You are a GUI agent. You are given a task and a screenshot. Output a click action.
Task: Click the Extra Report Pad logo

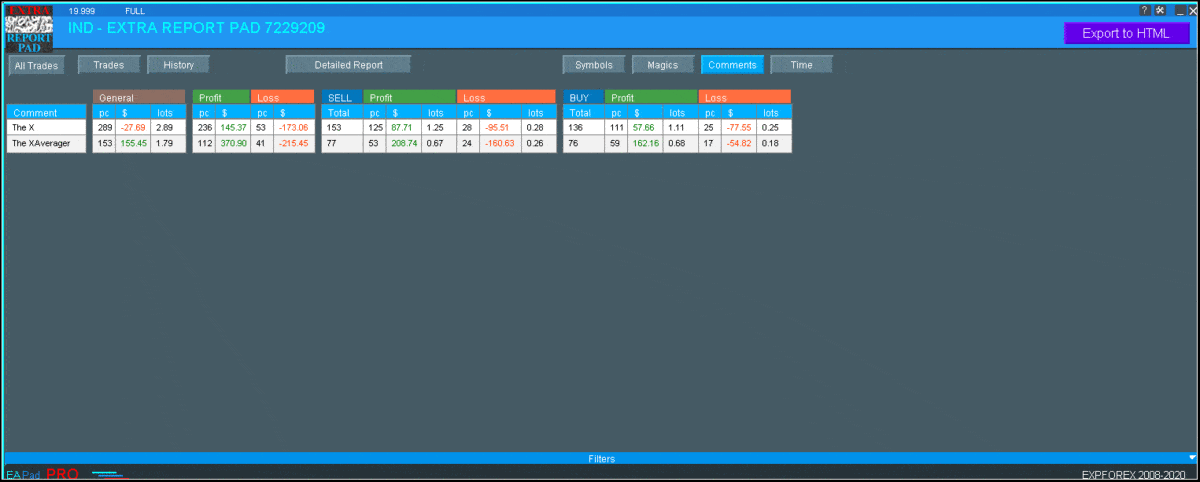click(29, 28)
